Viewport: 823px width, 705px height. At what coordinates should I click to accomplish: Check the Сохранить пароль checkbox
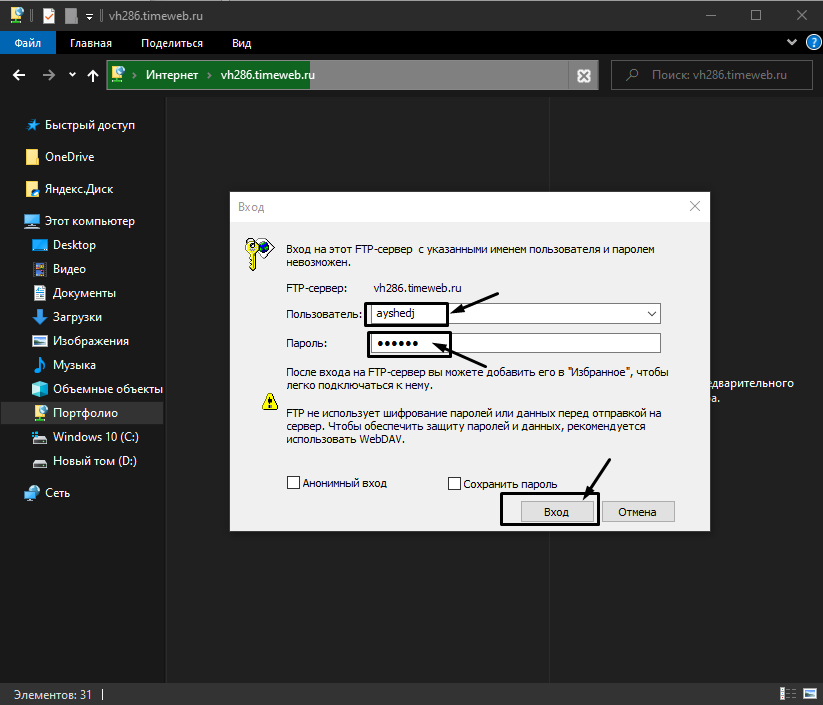[x=455, y=484]
